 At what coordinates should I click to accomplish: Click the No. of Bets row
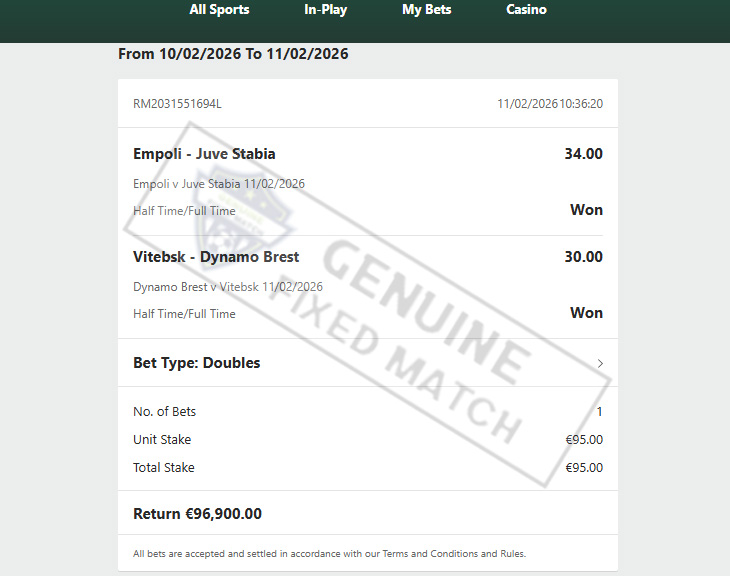coord(368,412)
